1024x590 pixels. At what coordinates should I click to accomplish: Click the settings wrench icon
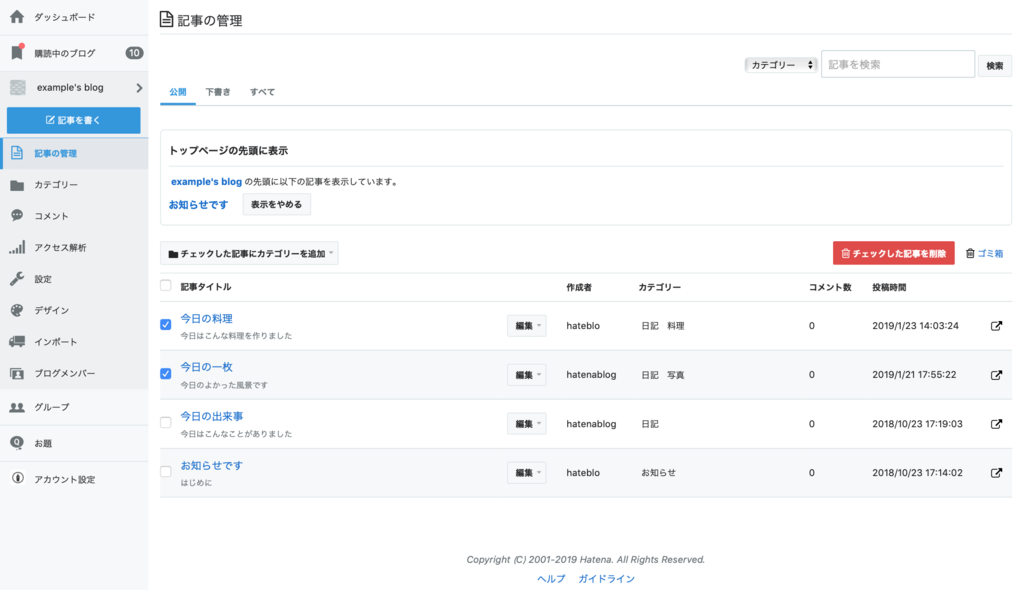pyautogui.click(x=17, y=279)
